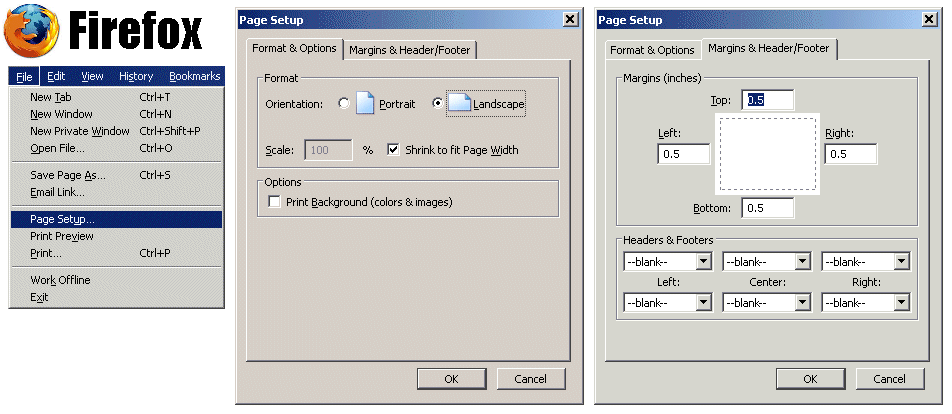Open the File menu

[x=24, y=76]
